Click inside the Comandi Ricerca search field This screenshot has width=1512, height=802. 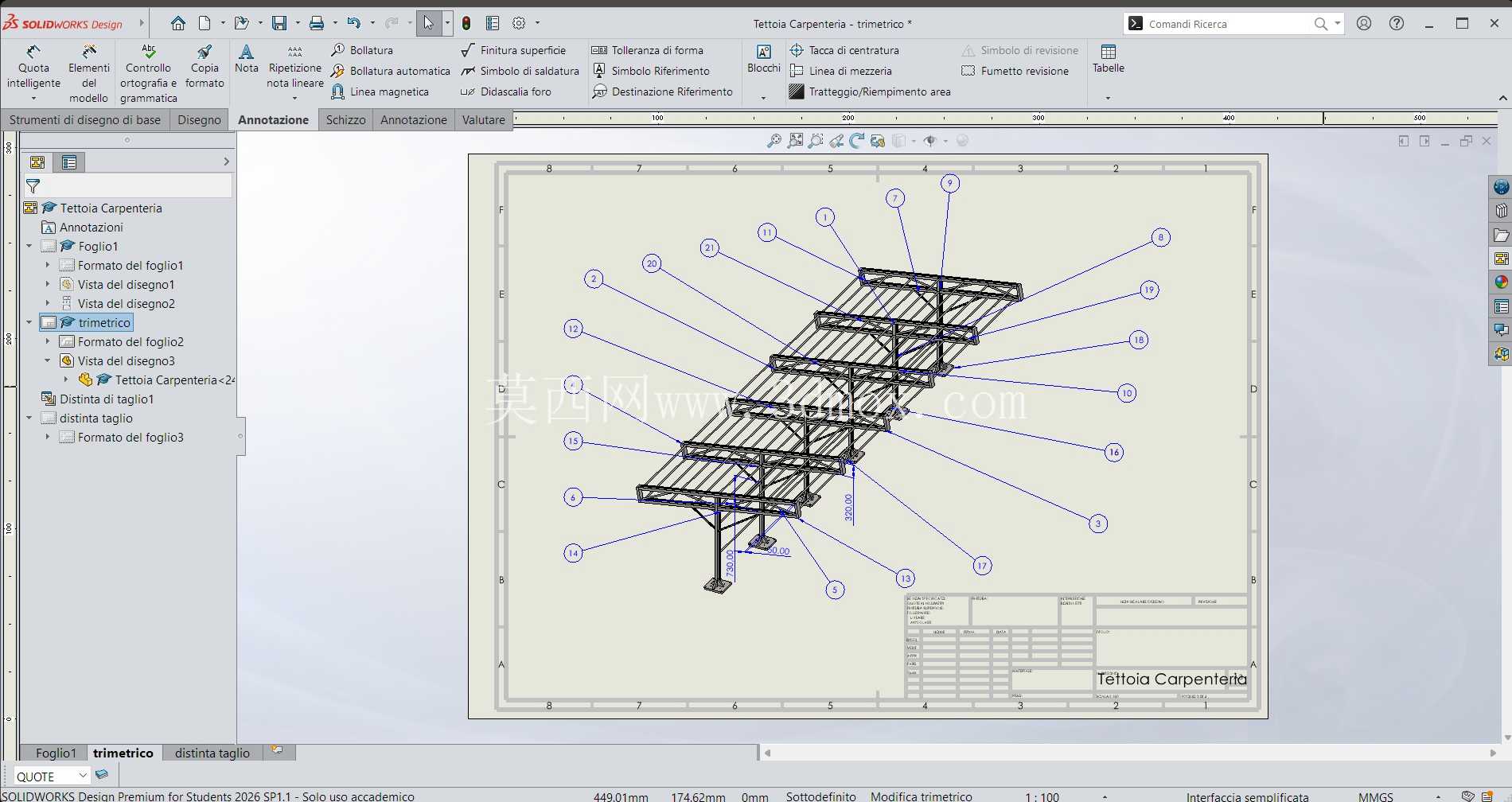[1226, 24]
